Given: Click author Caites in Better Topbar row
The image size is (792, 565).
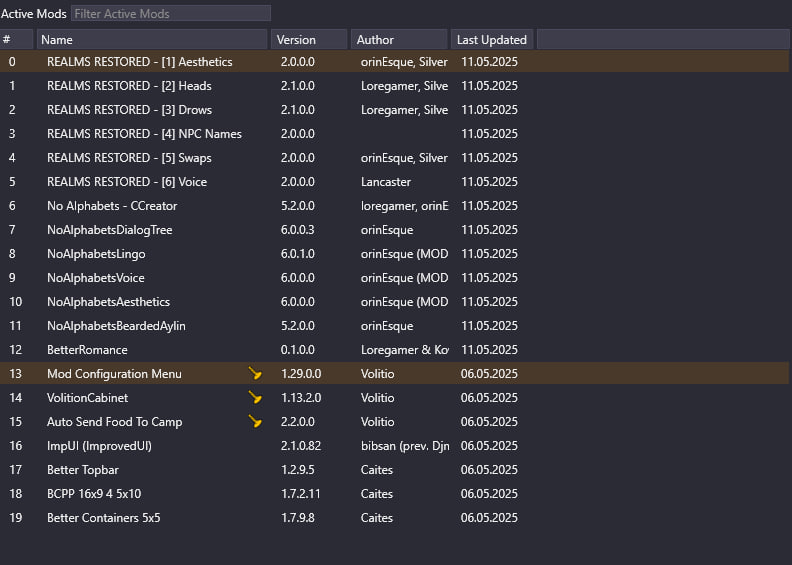Looking at the screenshot, I should 377,470.
